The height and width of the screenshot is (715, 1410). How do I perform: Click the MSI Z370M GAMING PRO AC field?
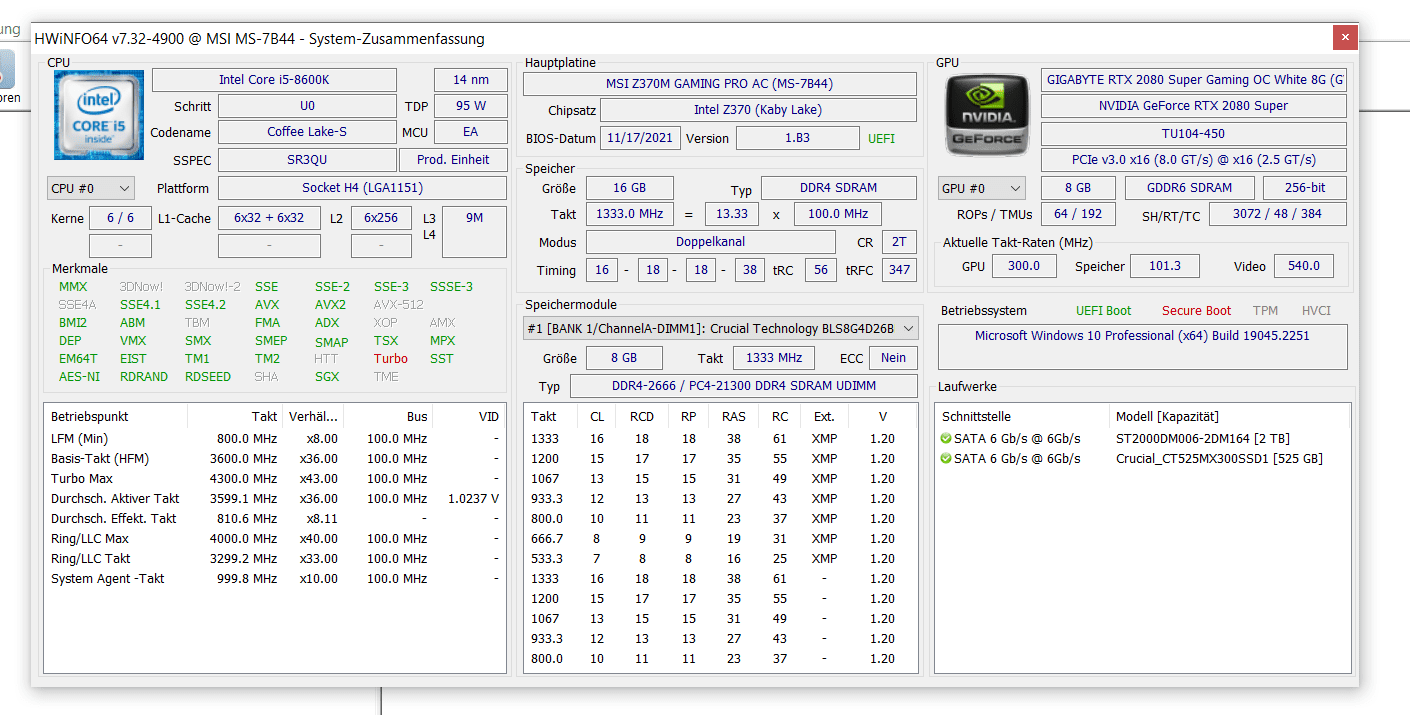719,84
